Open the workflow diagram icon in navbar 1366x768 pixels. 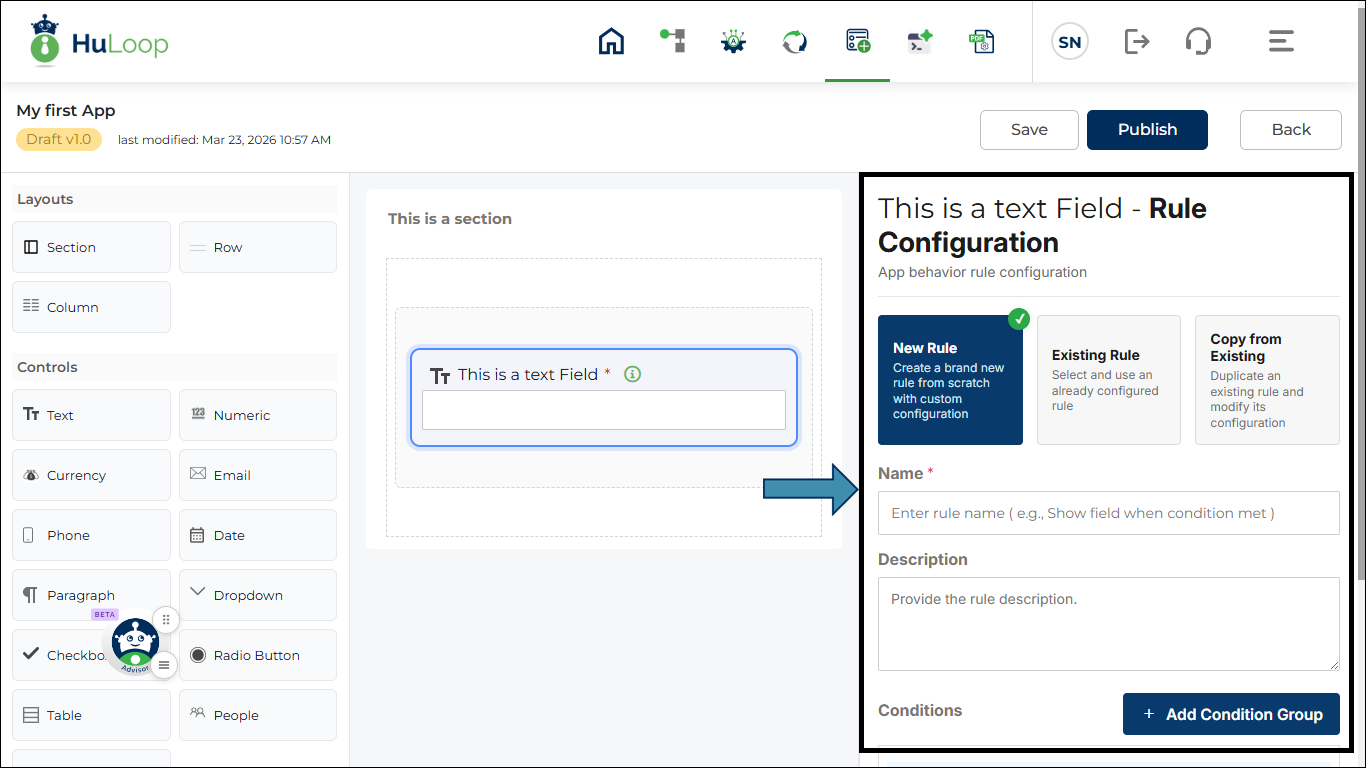tap(673, 41)
